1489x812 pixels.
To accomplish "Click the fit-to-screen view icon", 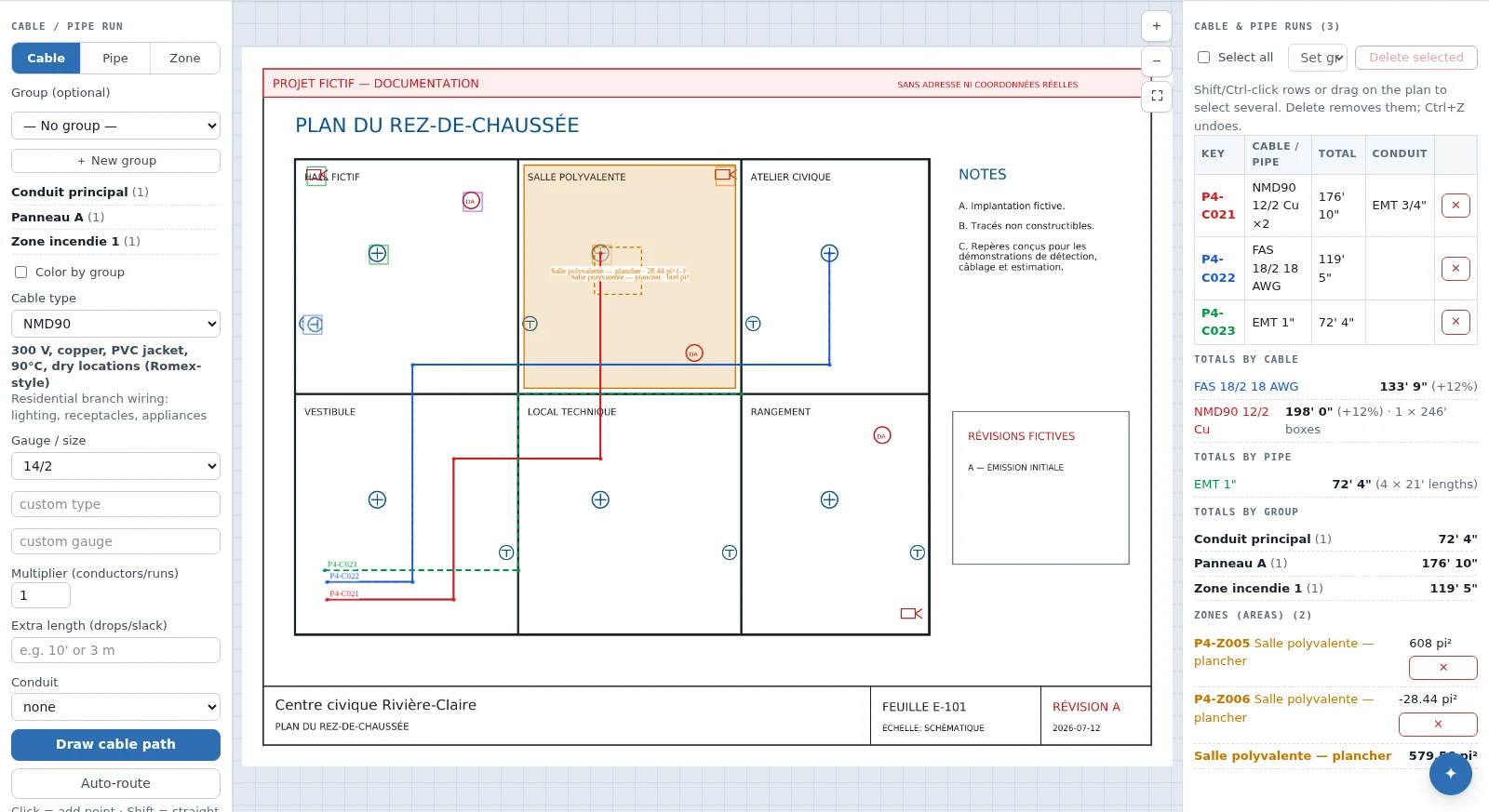I will click(1157, 96).
